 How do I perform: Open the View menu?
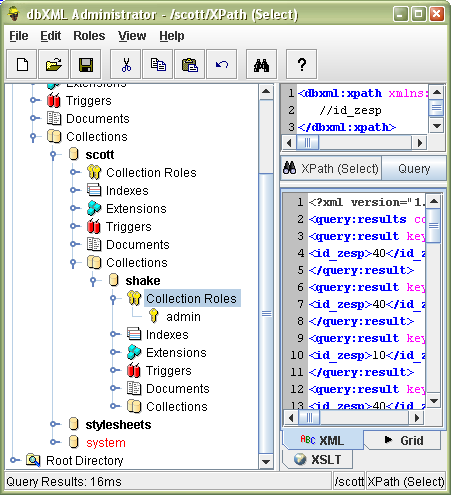tap(132, 36)
